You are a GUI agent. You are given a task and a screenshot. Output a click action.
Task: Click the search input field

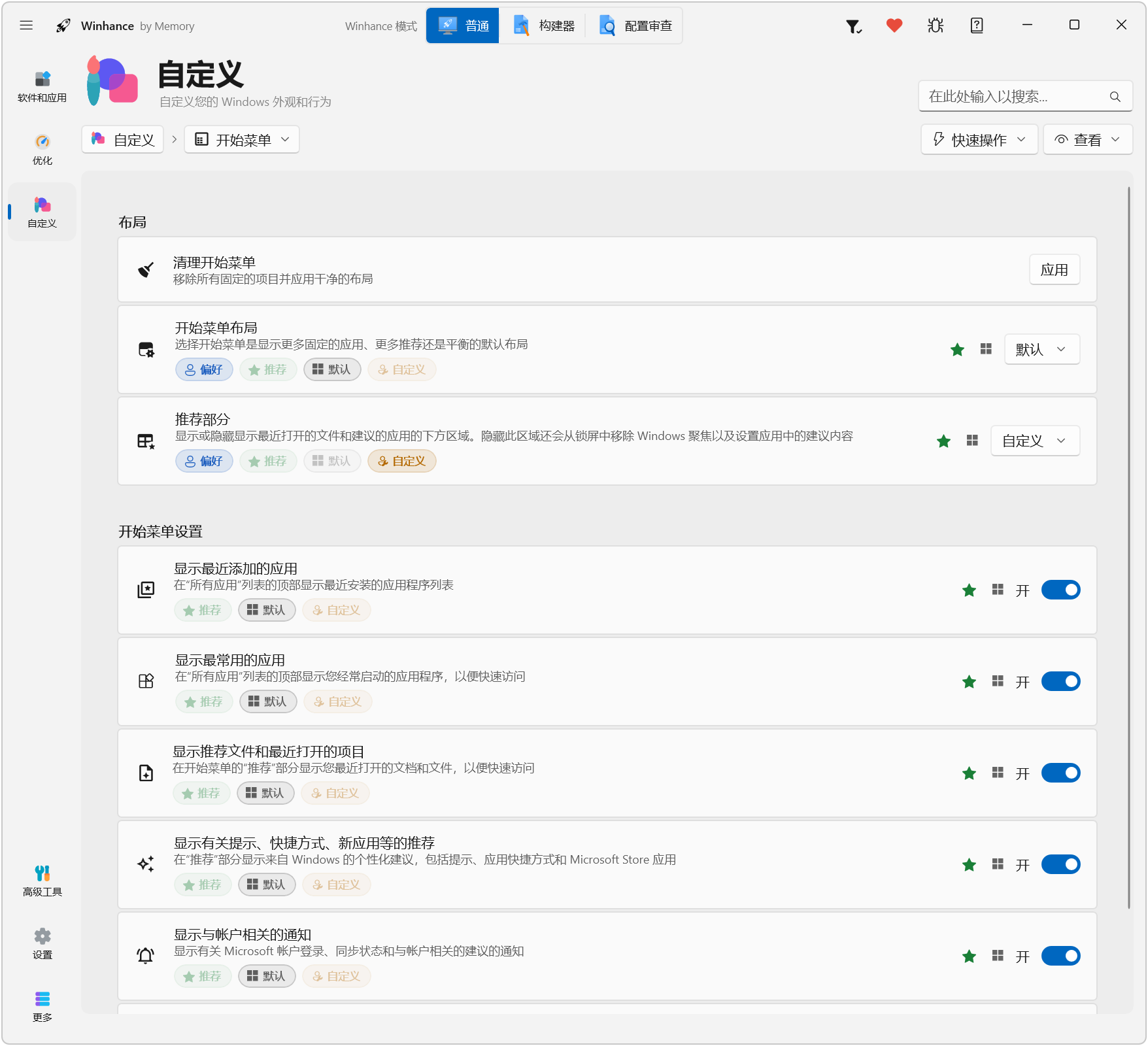click(1025, 97)
